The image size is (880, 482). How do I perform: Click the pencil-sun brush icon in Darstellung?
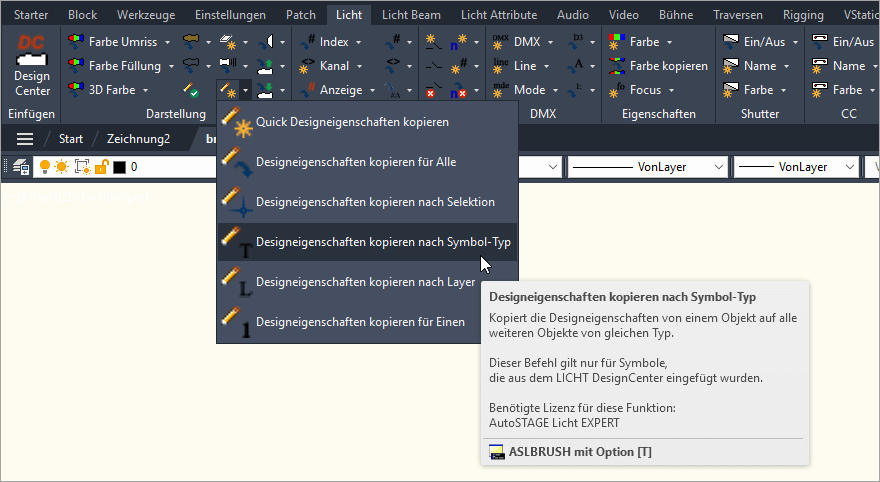(228, 90)
